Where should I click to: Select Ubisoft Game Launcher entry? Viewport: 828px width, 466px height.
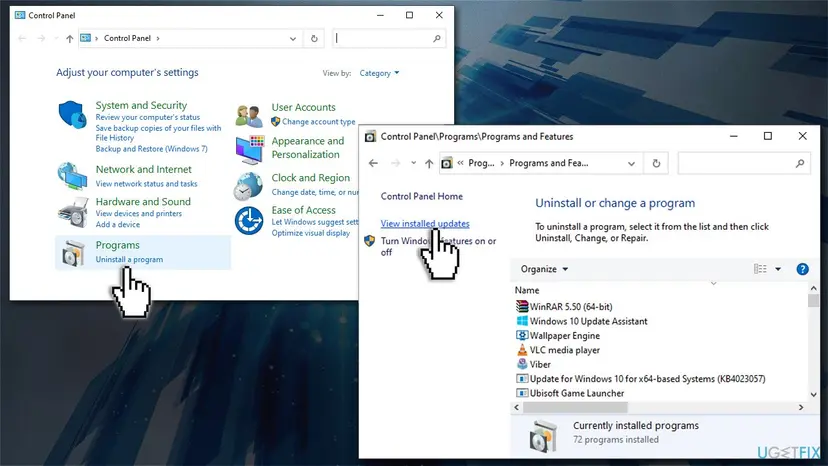click(577, 393)
